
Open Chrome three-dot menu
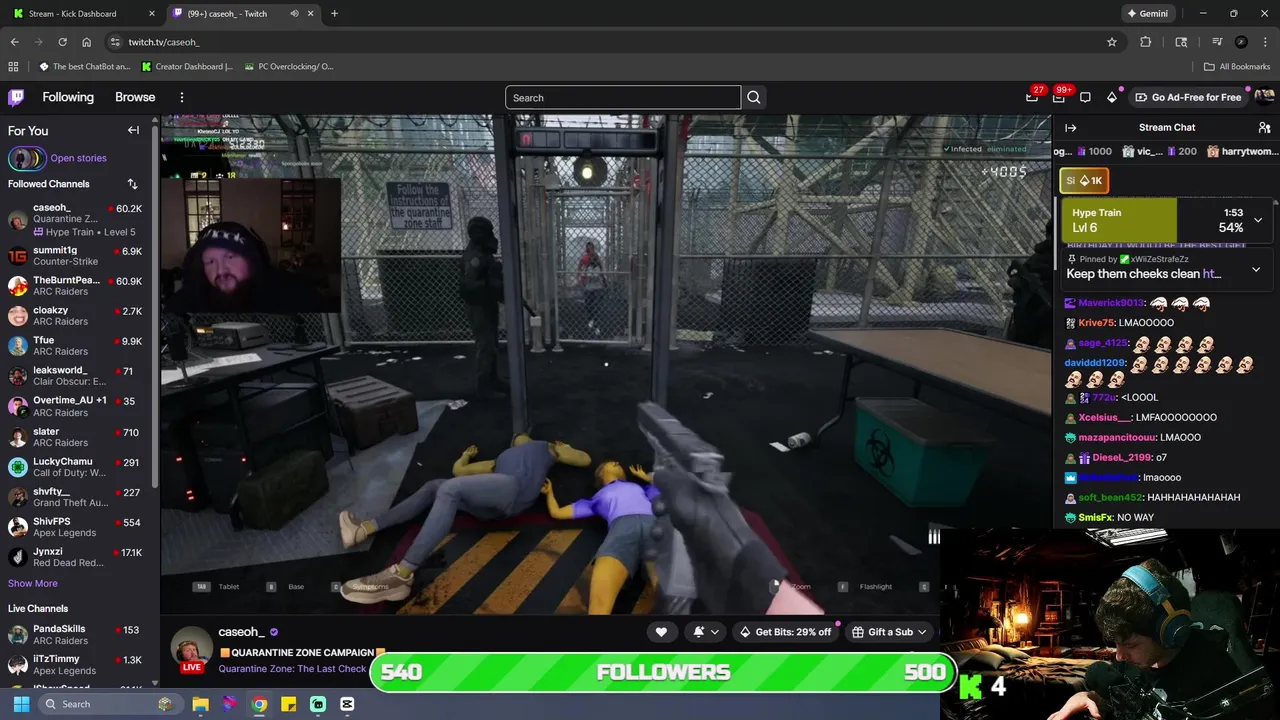point(1264,42)
